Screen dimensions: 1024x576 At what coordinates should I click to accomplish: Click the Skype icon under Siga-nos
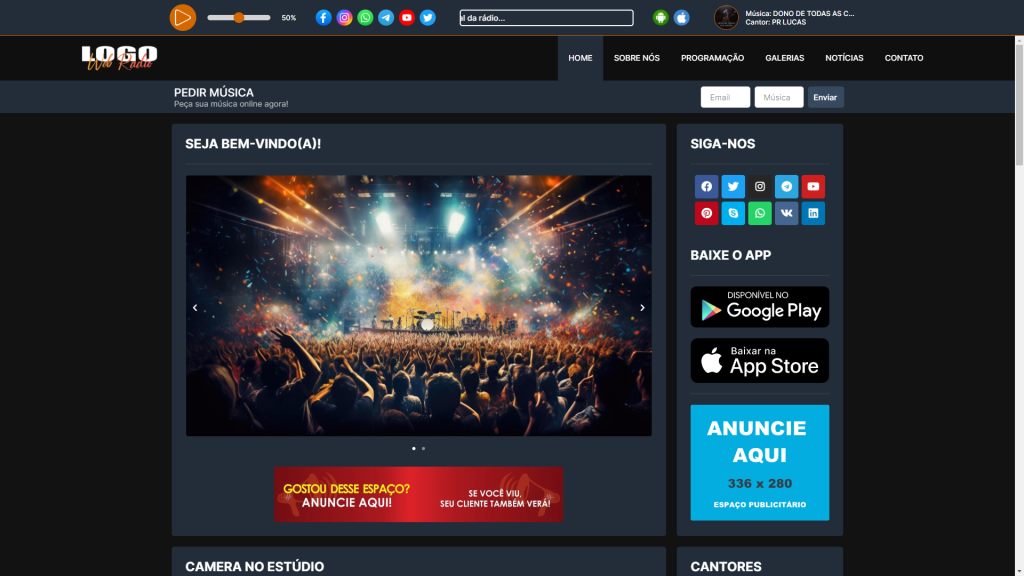coord(733,213)
